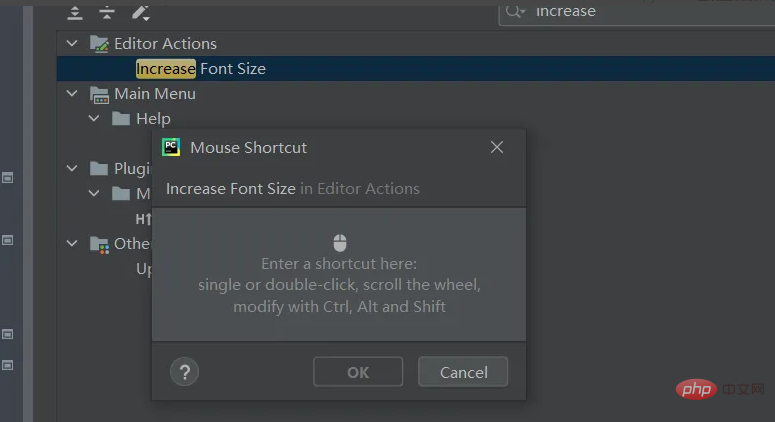The width and height of the screenshot is (775, 422).
Task: Click the Plugins folder icon
Action: tap(99, 169)
